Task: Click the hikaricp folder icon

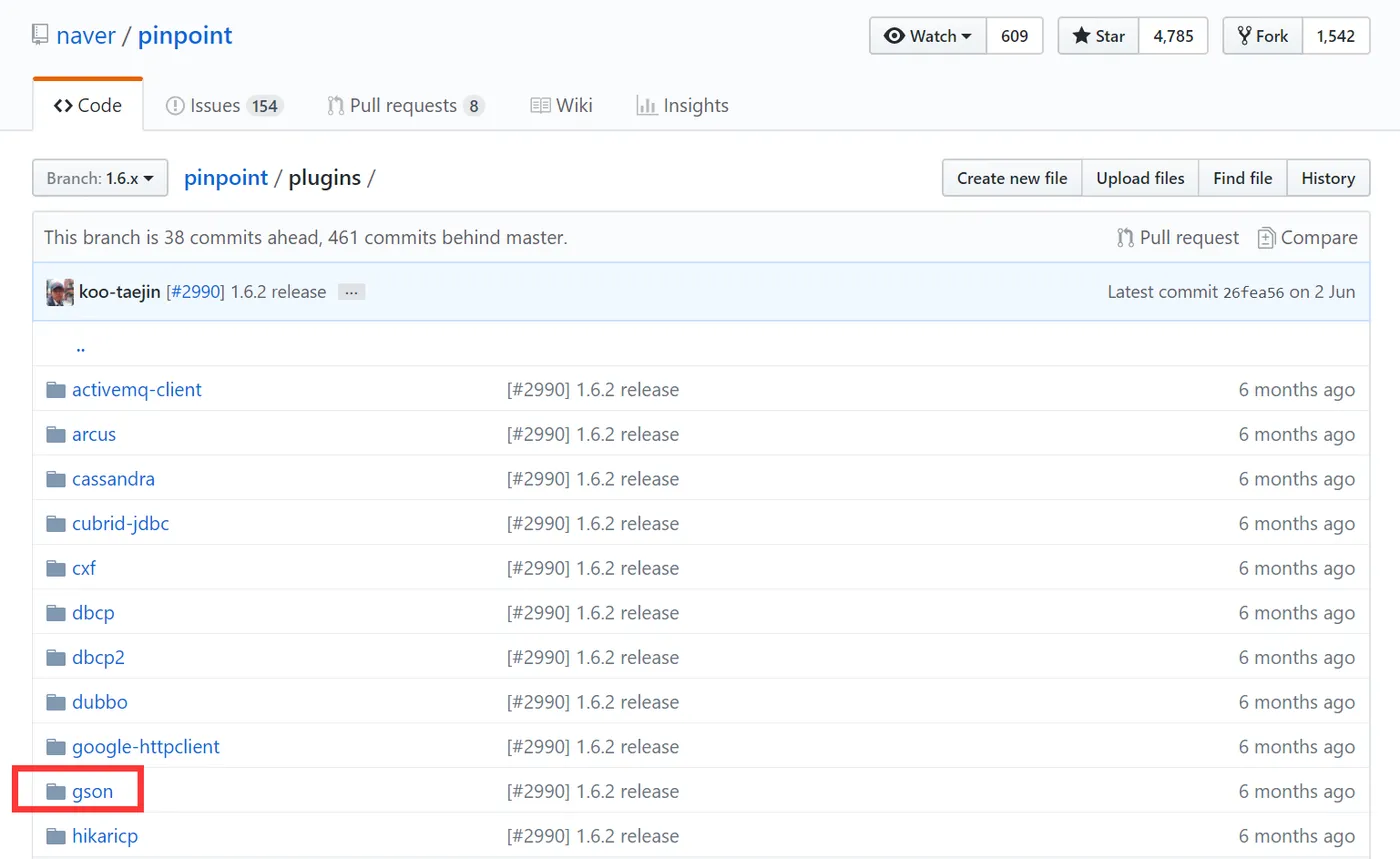Action: (x=56, y=836)
